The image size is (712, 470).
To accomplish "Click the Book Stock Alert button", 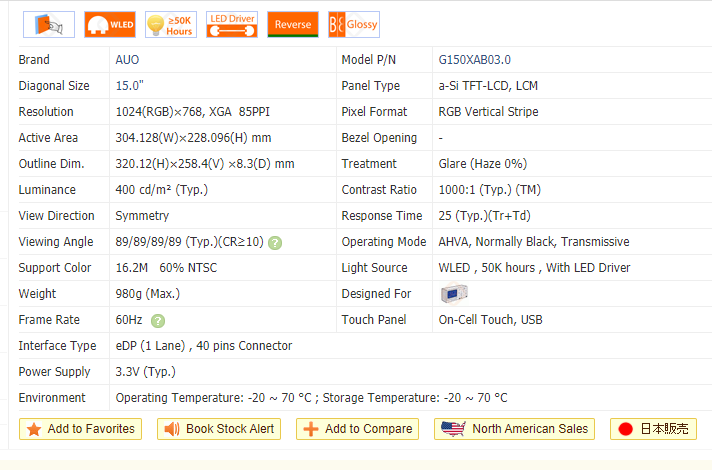I will click(x=219, y=429).
